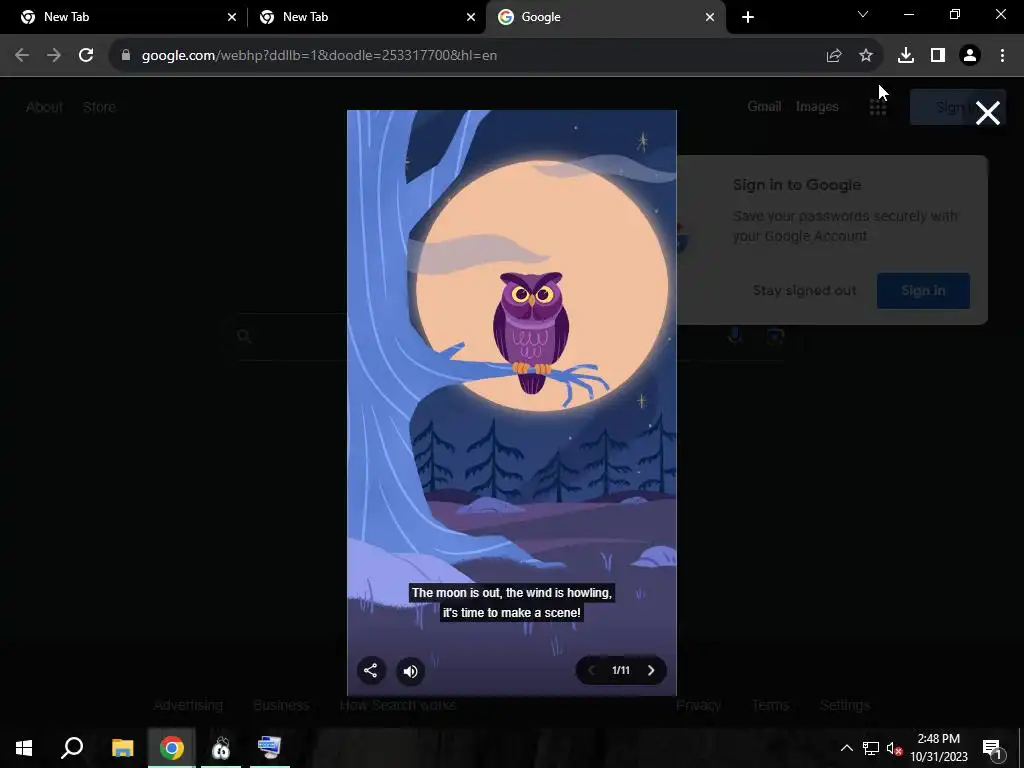
Task: Open notification center icon
Action: click(x=992, y=748)
